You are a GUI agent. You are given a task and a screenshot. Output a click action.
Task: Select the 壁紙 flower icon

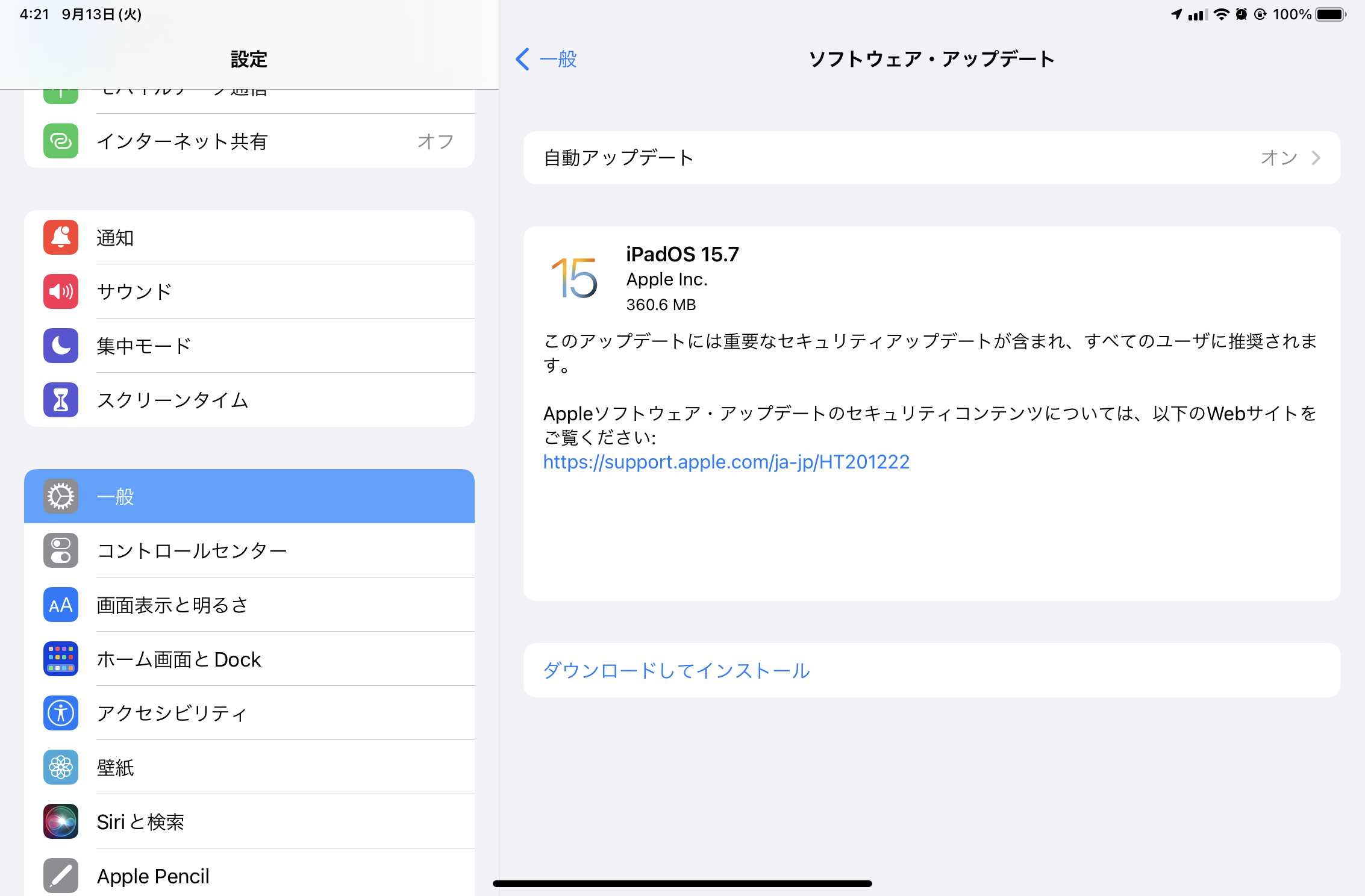[60, 767]
